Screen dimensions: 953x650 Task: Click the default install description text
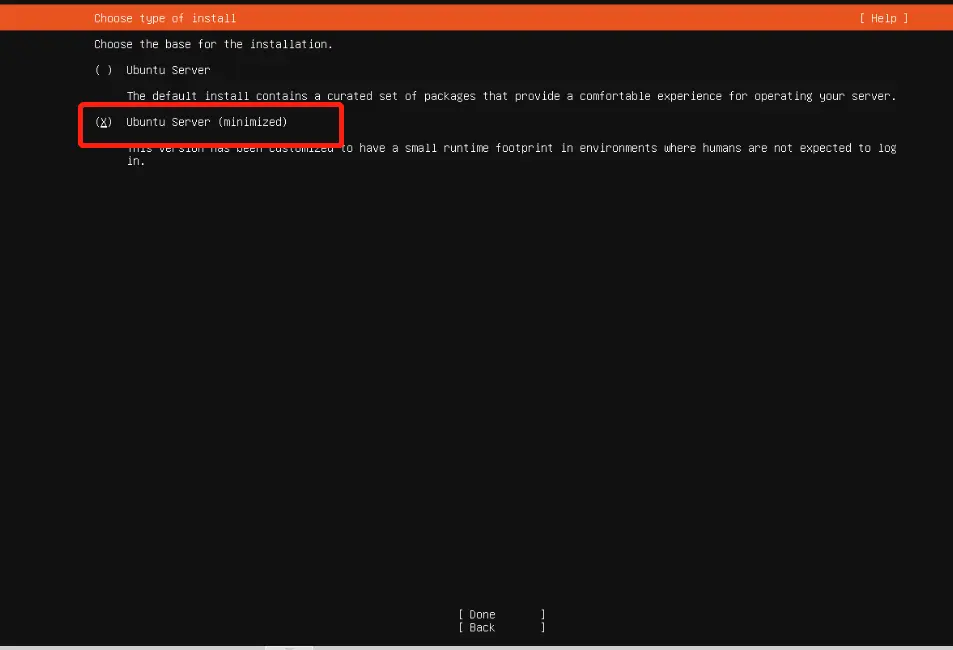511,96
